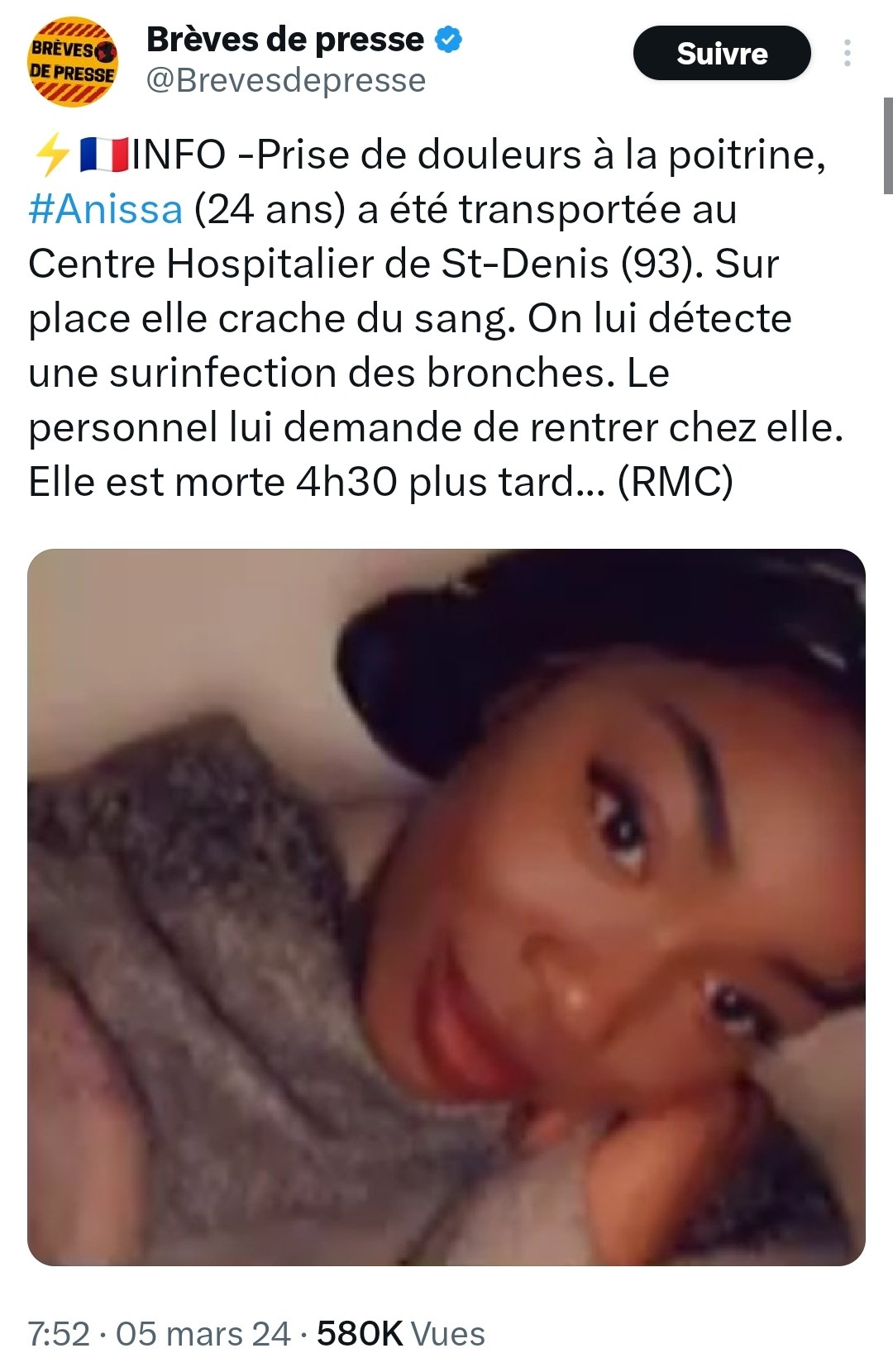Viewport: 893px width, 1372px height.
Task: Click the Brèves de presse display name
Action: click(285, 39)
